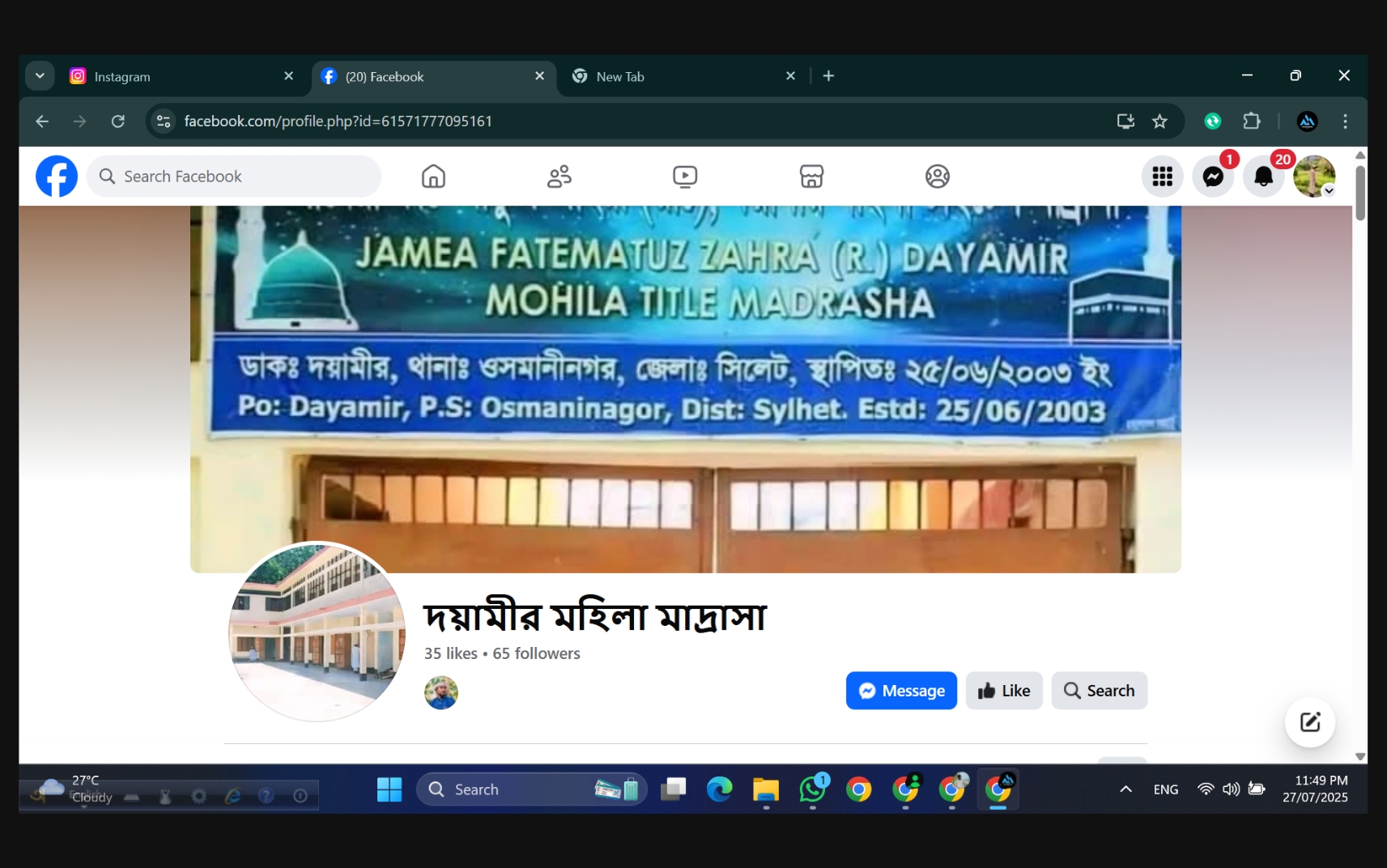Switch to the New Tab page
1387x868 pixels.
pos(640,75)
